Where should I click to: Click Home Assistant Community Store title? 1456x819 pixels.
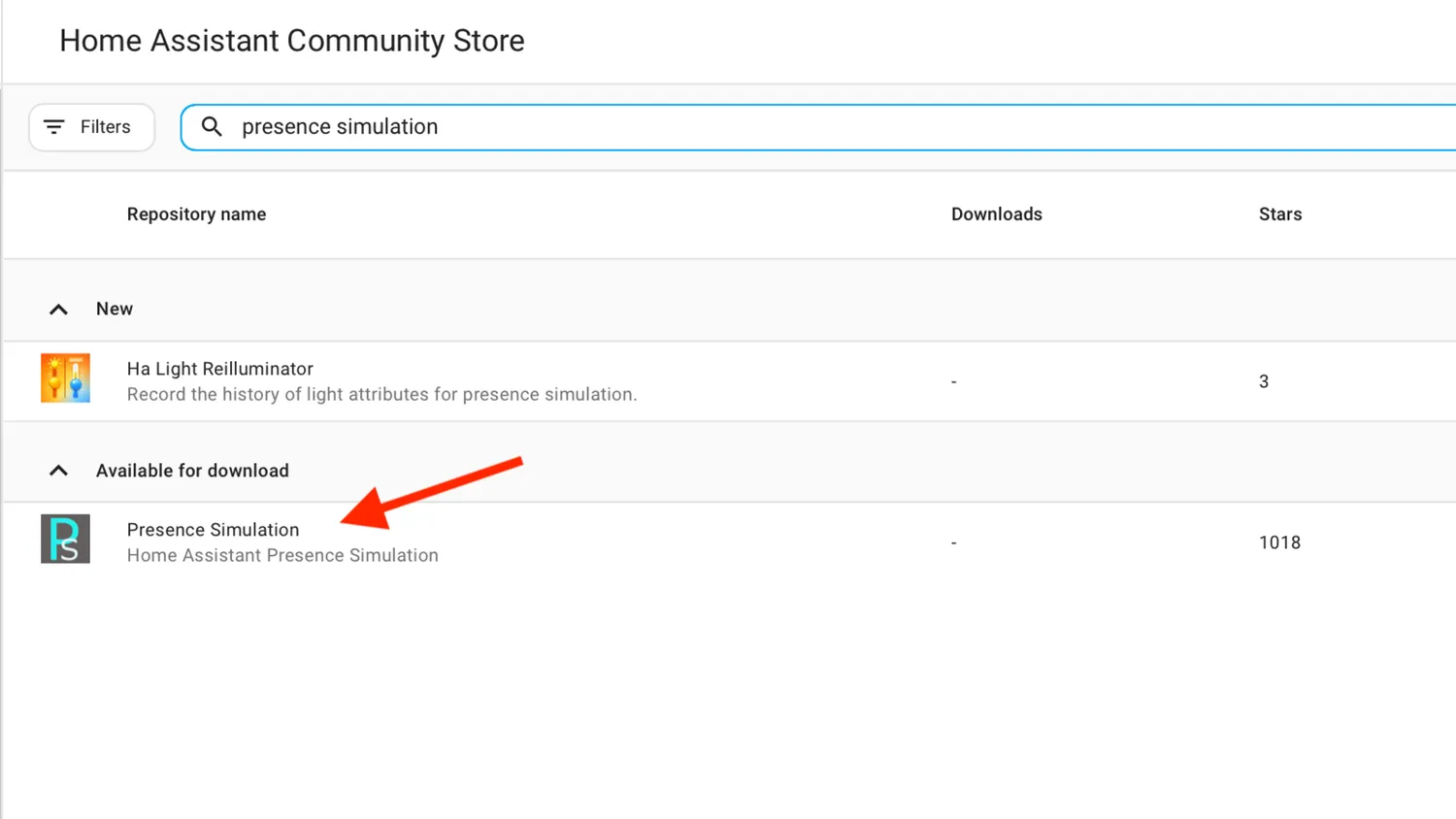click(291, 41)
